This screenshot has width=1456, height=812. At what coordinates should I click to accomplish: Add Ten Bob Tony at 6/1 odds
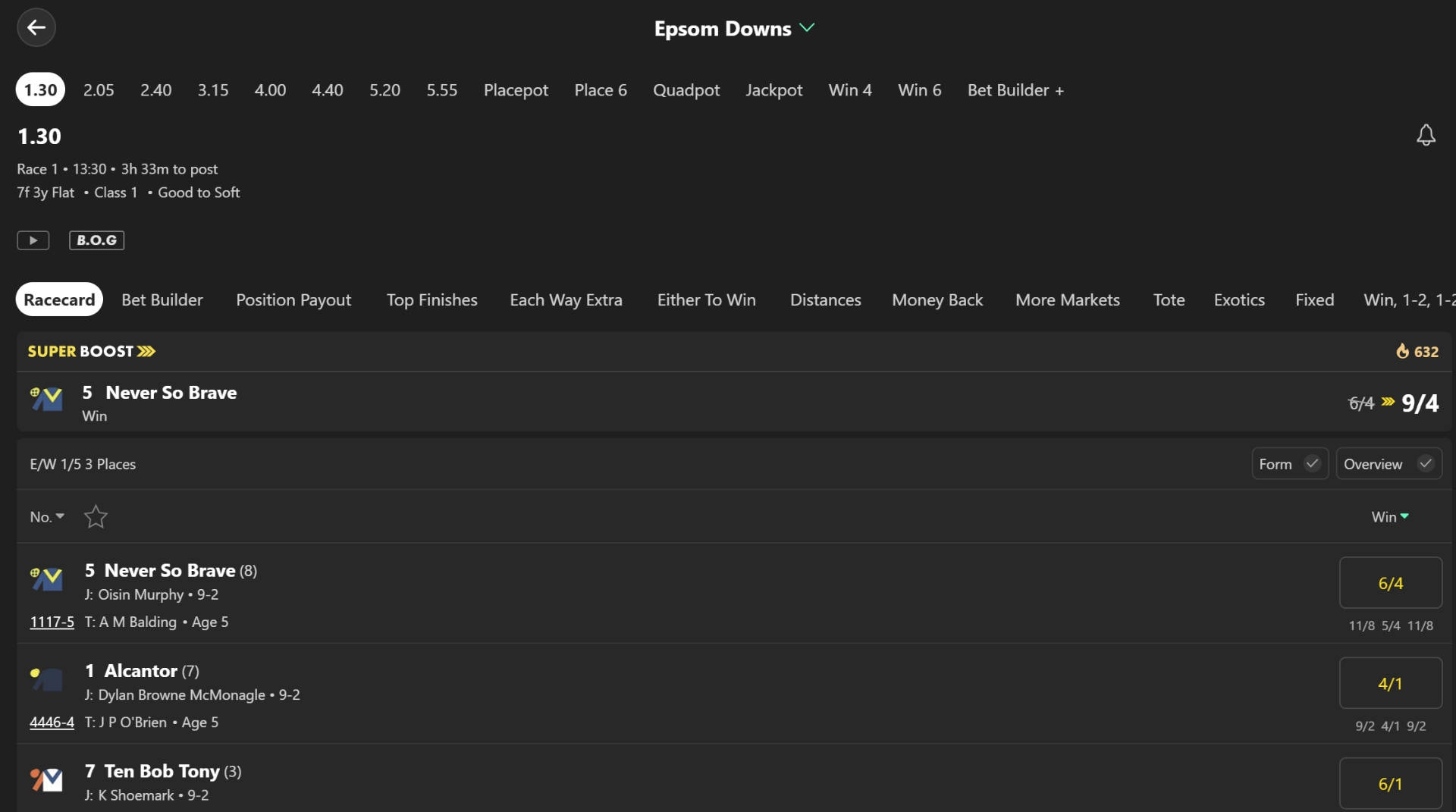pos(1390,783)
